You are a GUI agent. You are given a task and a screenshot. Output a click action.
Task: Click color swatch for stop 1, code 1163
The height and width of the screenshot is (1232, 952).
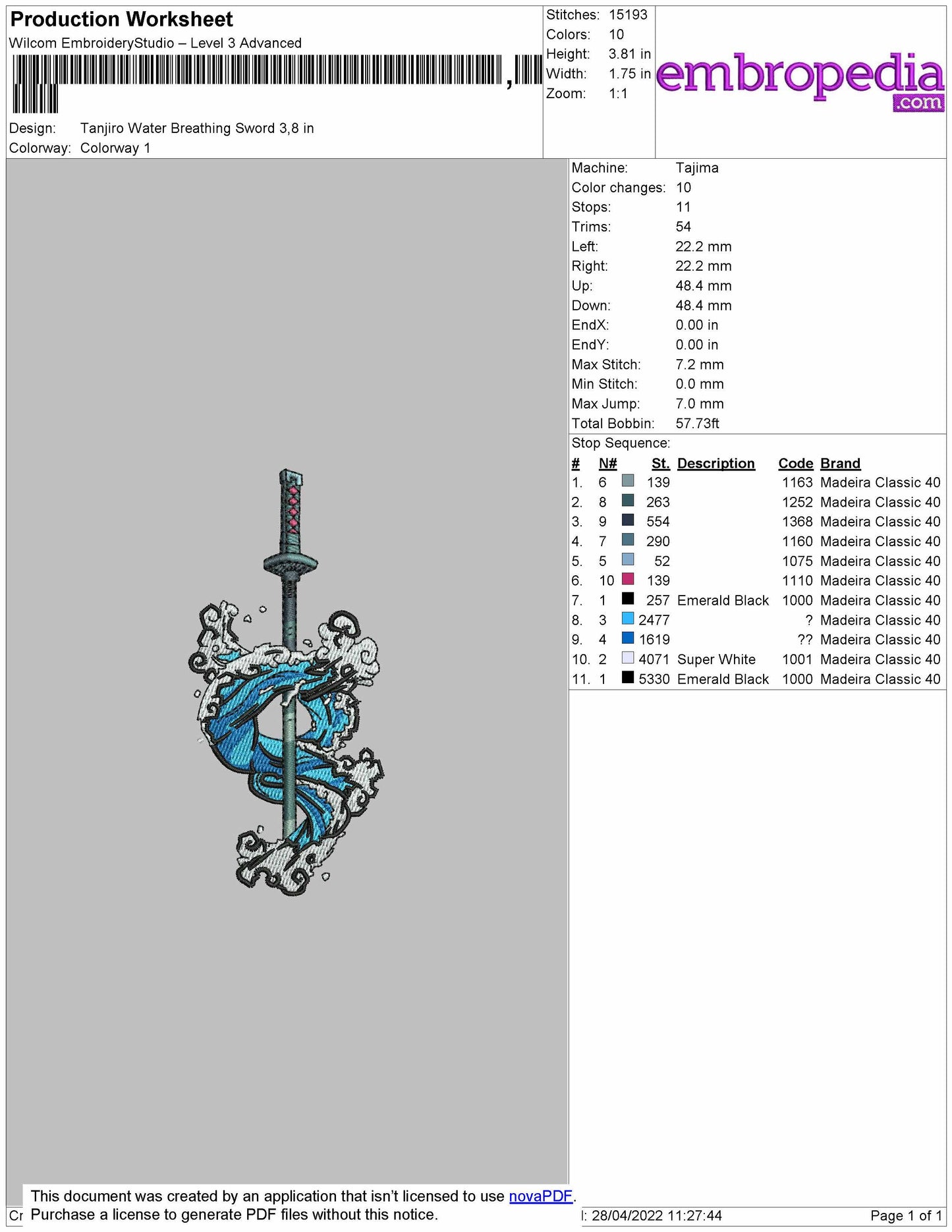tap(628, 481)
